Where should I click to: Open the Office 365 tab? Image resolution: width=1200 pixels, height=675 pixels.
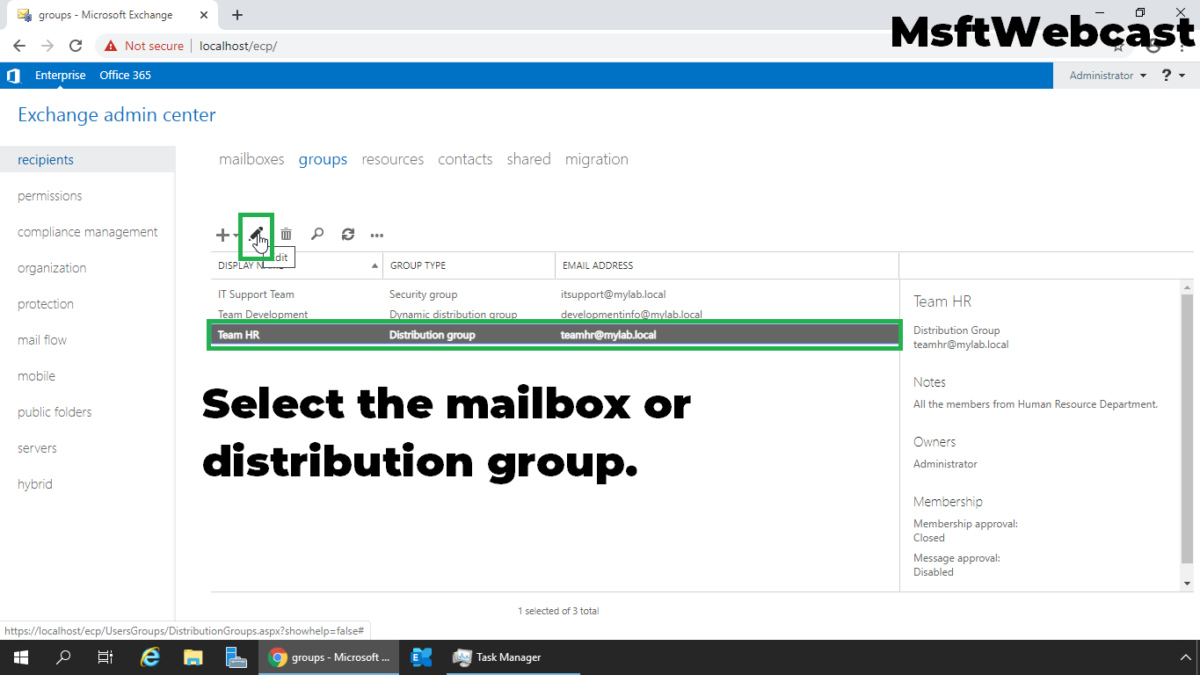[125, 75]
